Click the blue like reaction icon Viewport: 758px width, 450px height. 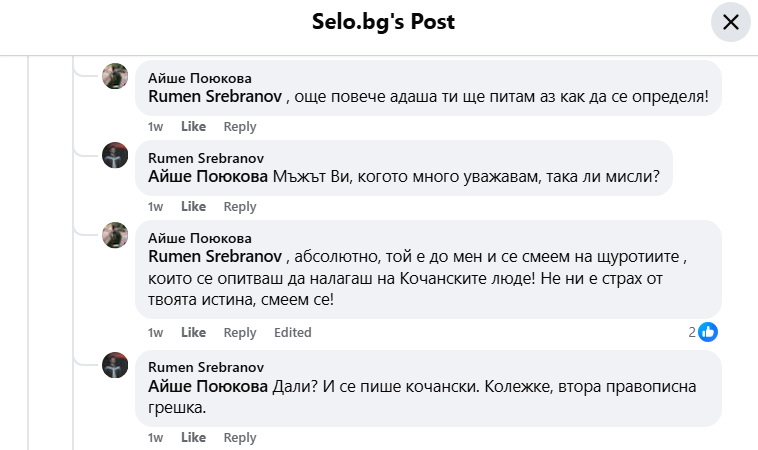(x=708, y=332)
